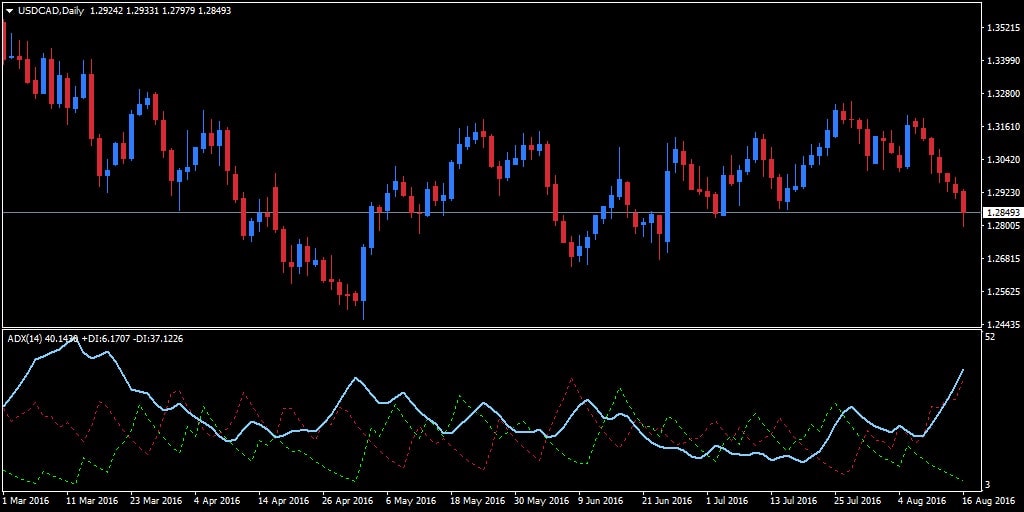1024x512 pixels.
Task: Select the 26 Apr 2016 date label
Action: (348, 501)
